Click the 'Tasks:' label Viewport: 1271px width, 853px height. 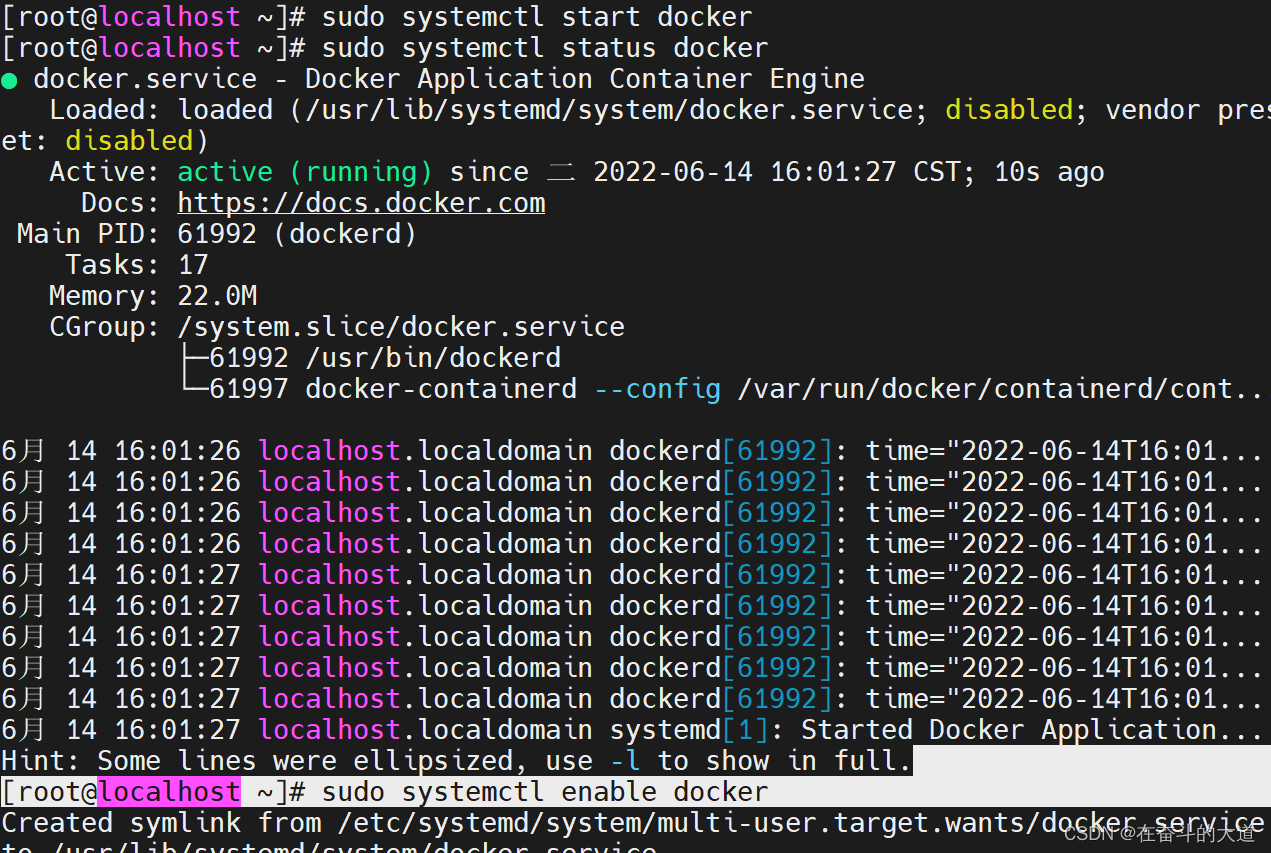click(x=113, y=265)
